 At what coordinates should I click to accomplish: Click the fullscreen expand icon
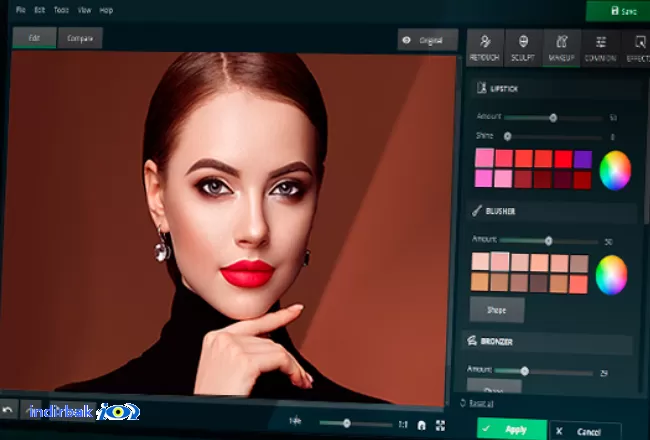pyautogui.click(x=440, y=425)
